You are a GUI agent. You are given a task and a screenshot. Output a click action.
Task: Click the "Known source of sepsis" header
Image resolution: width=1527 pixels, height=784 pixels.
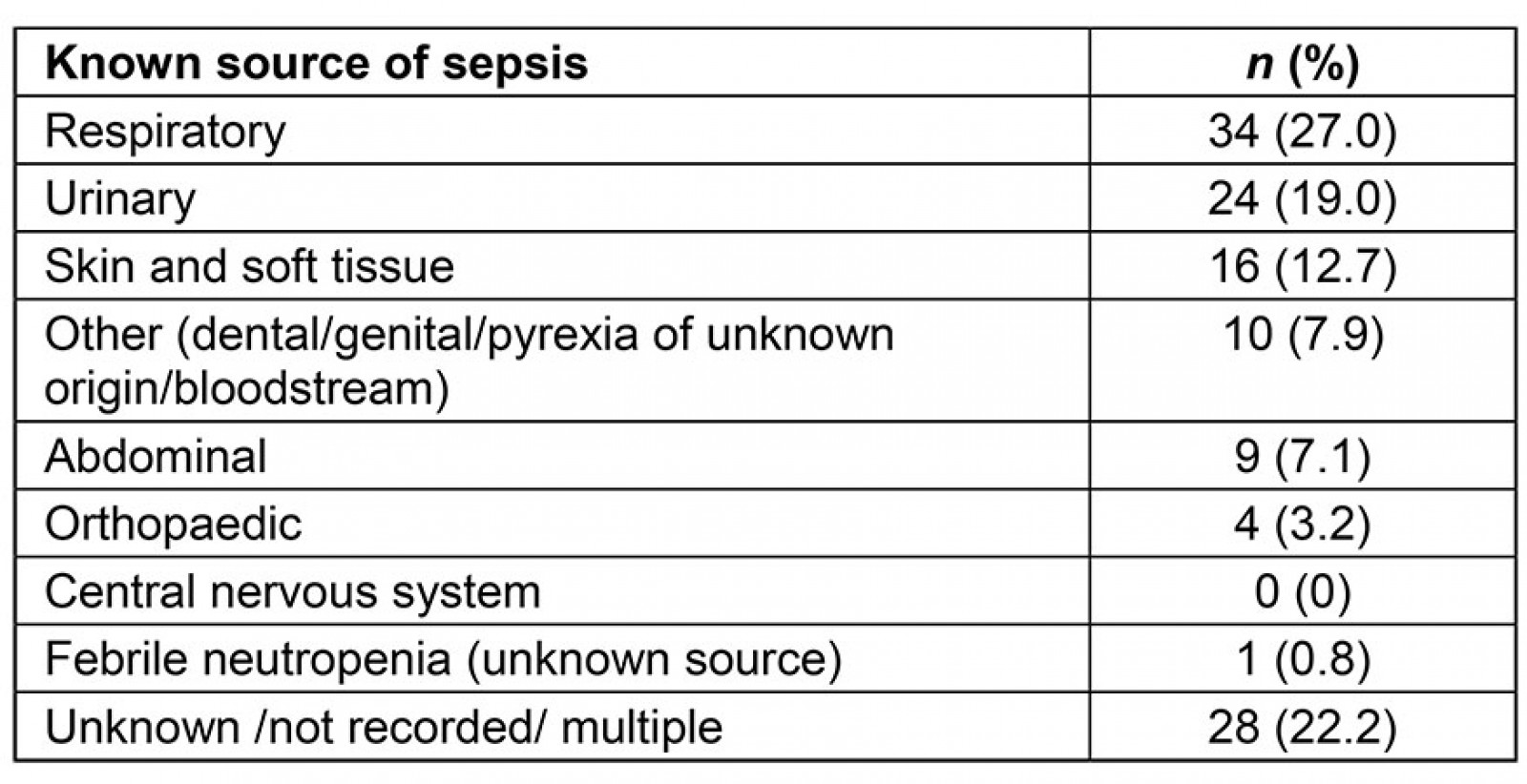316,64
